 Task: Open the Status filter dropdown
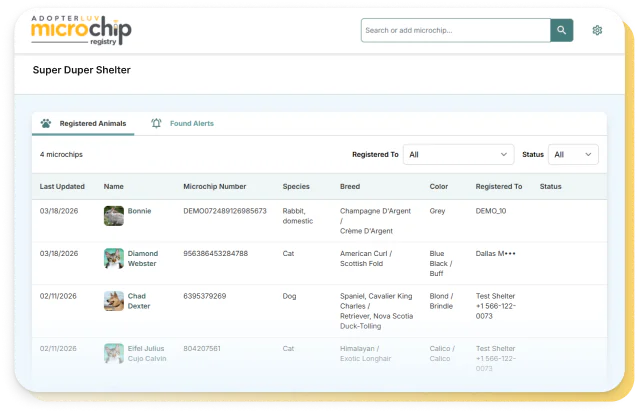(573, 155)
